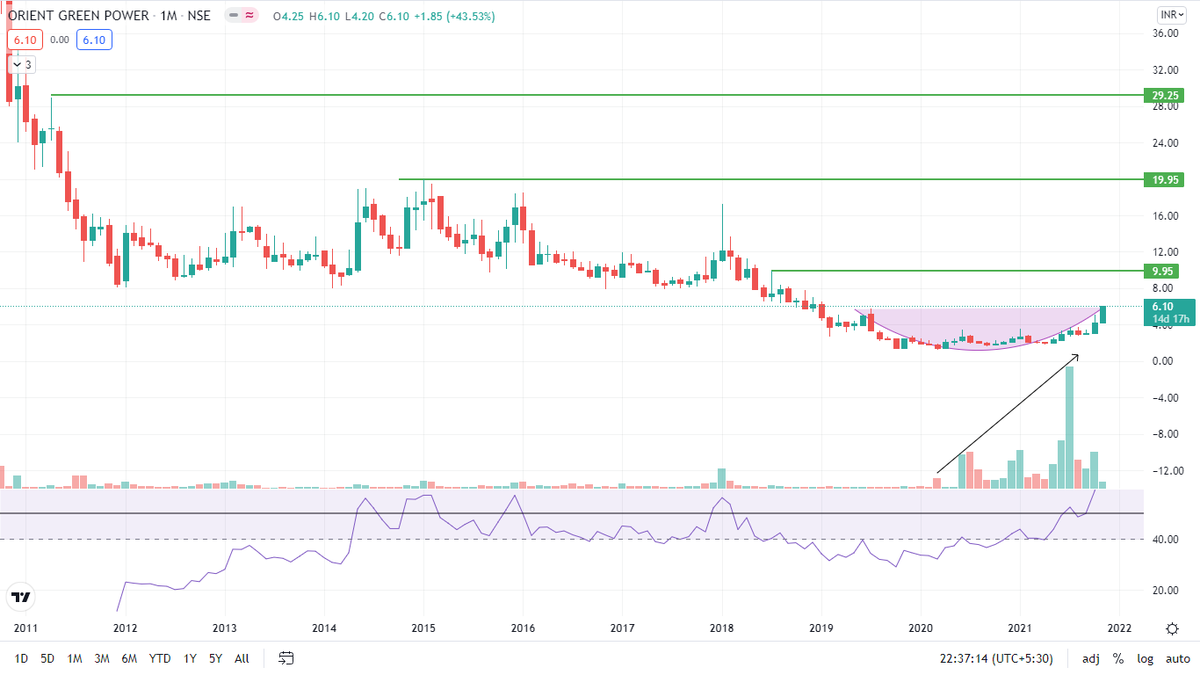Viewport: 1200px width, 675px height.
Task: Click the 9.95 green price label
Action: tap(1162, 271)
